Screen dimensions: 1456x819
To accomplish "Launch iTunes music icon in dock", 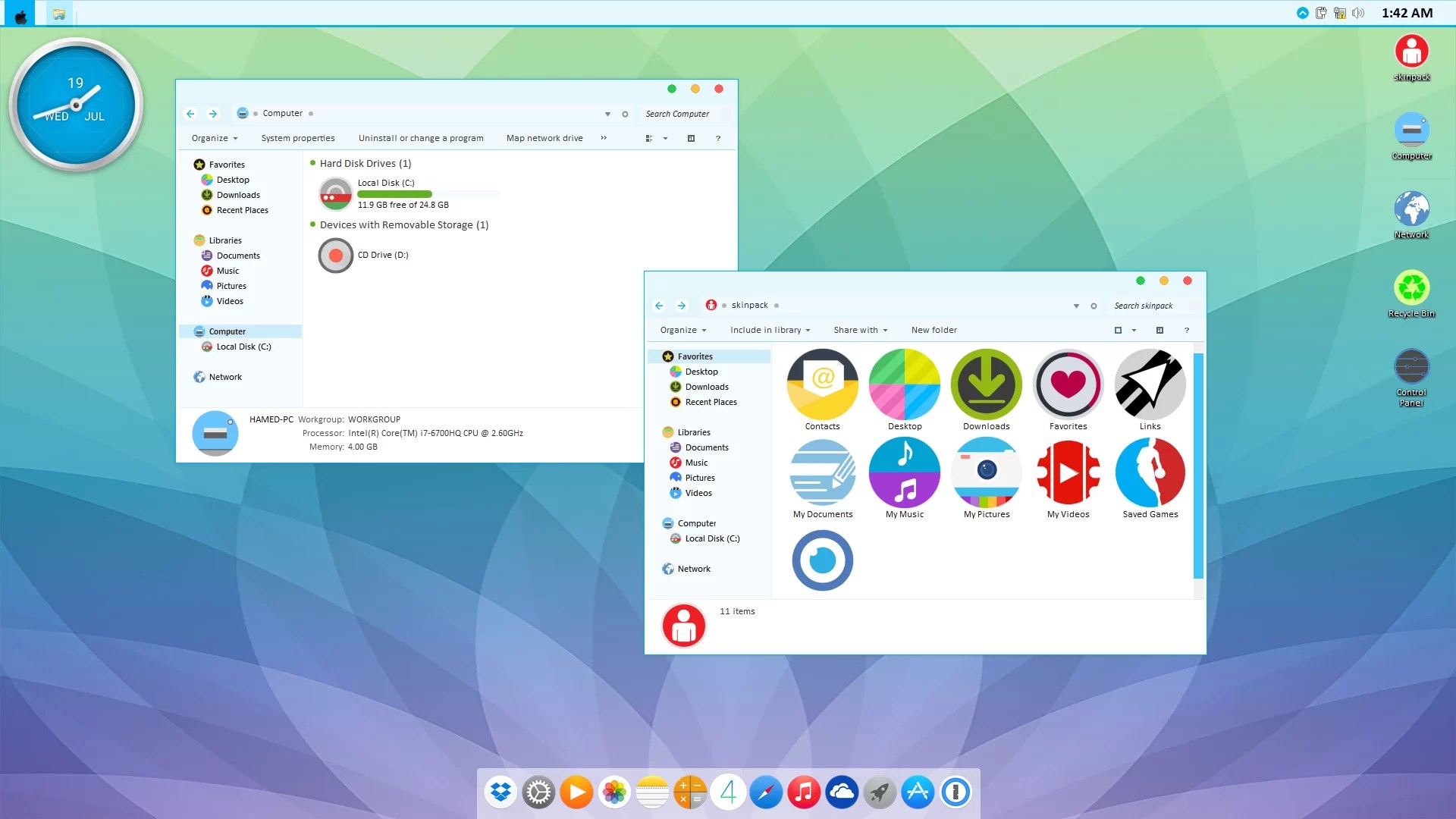I will click(x=804, y=792).
